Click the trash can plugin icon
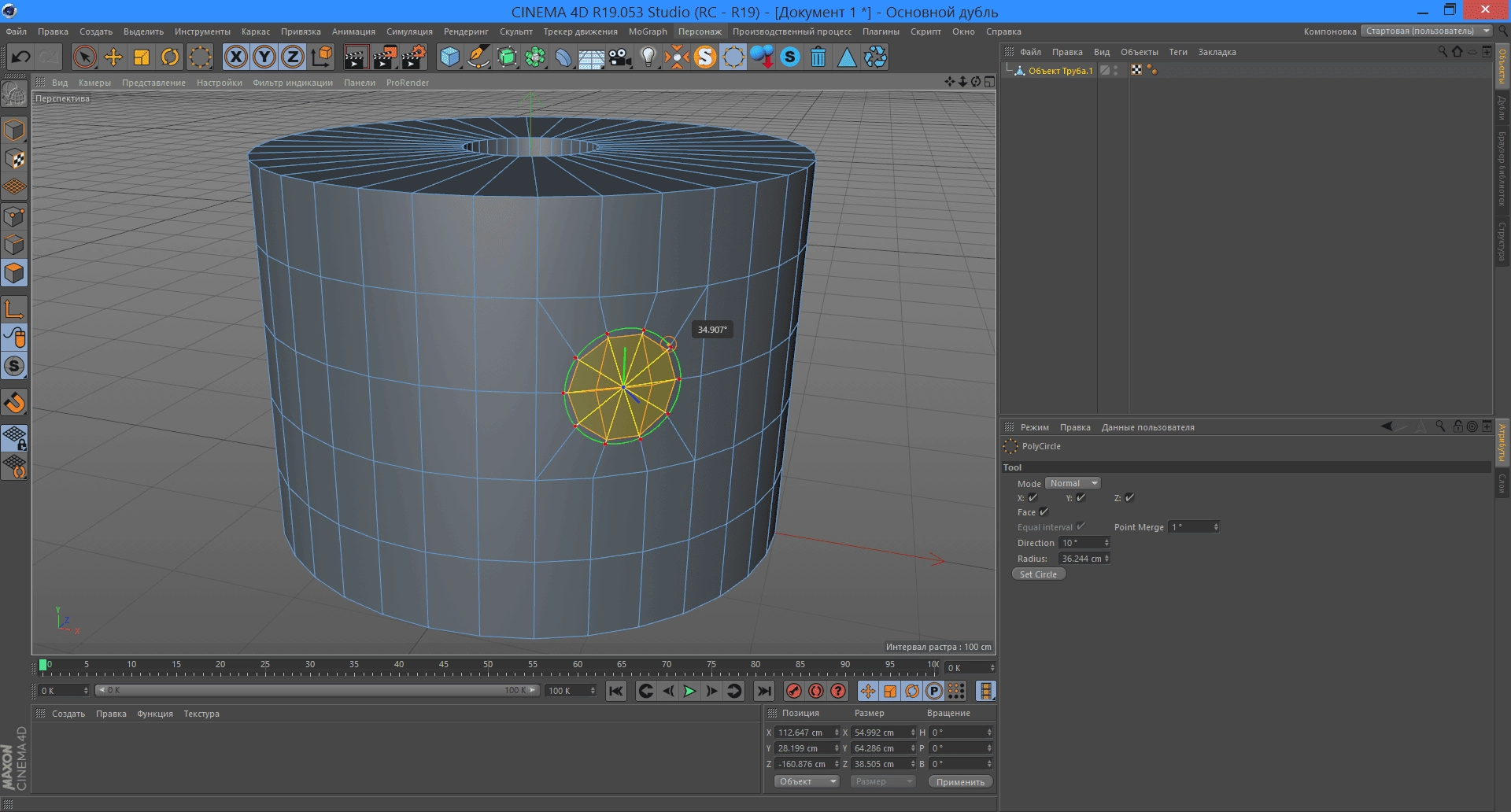This screenshot has width=1511, height=812. tap(818, 57)
